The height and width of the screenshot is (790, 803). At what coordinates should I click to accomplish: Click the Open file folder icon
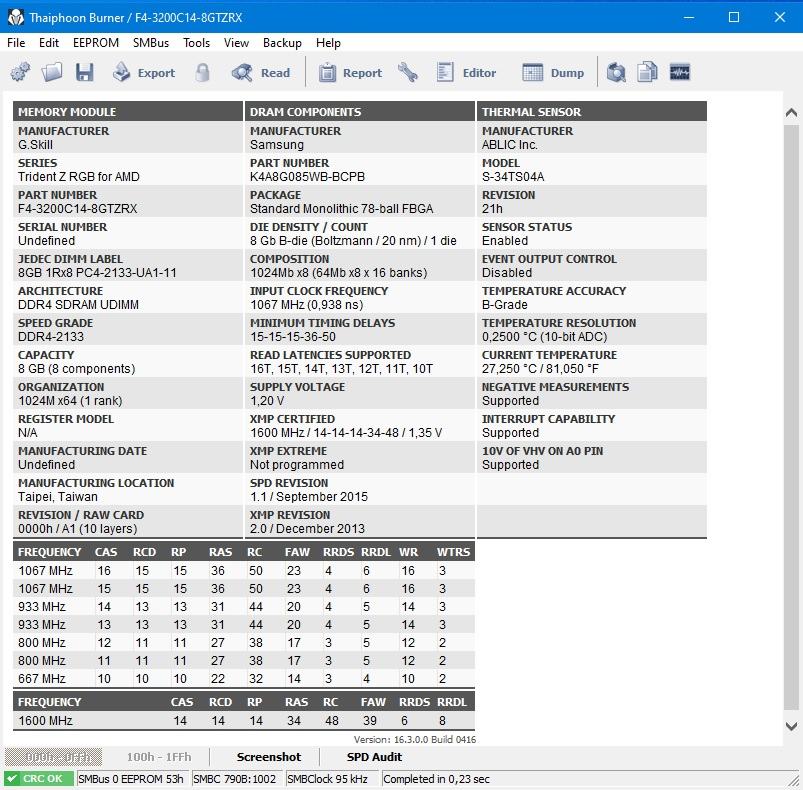click(x=52, y=72)
